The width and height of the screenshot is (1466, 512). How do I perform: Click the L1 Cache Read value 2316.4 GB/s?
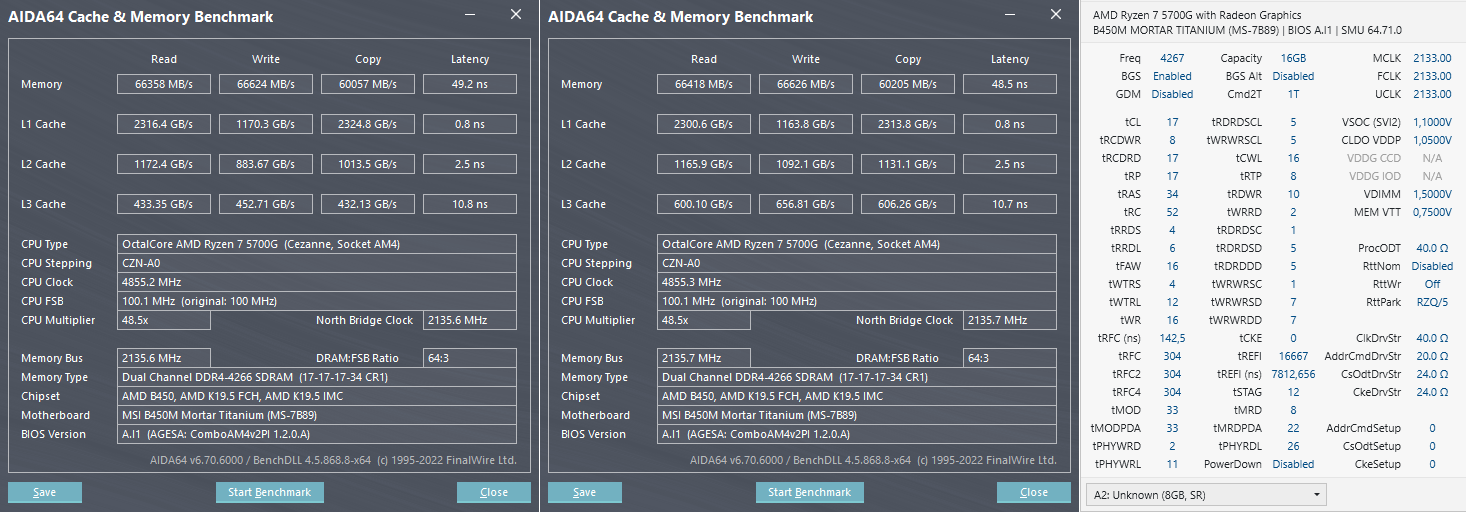tap(164, 124)
